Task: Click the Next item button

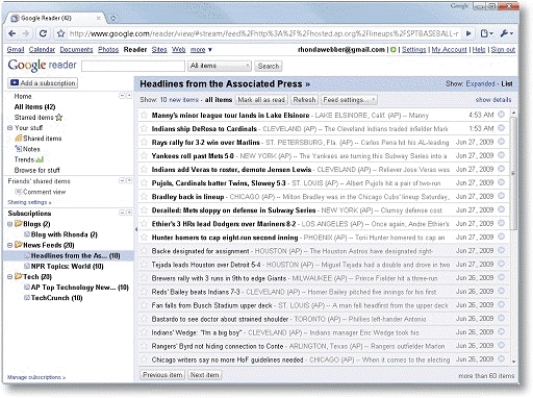Action: point(204,375)
